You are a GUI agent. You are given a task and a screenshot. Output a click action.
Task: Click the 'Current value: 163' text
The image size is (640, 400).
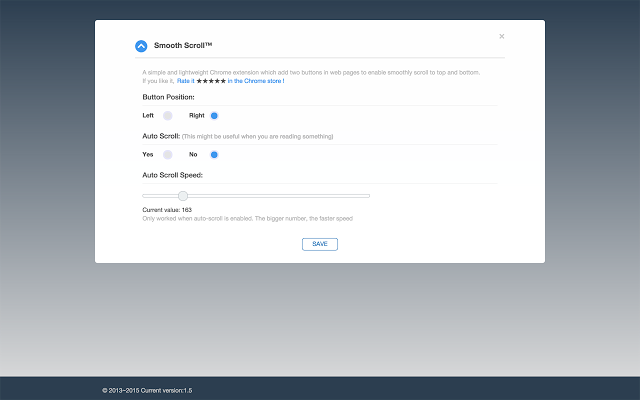(x=167, y=210)
